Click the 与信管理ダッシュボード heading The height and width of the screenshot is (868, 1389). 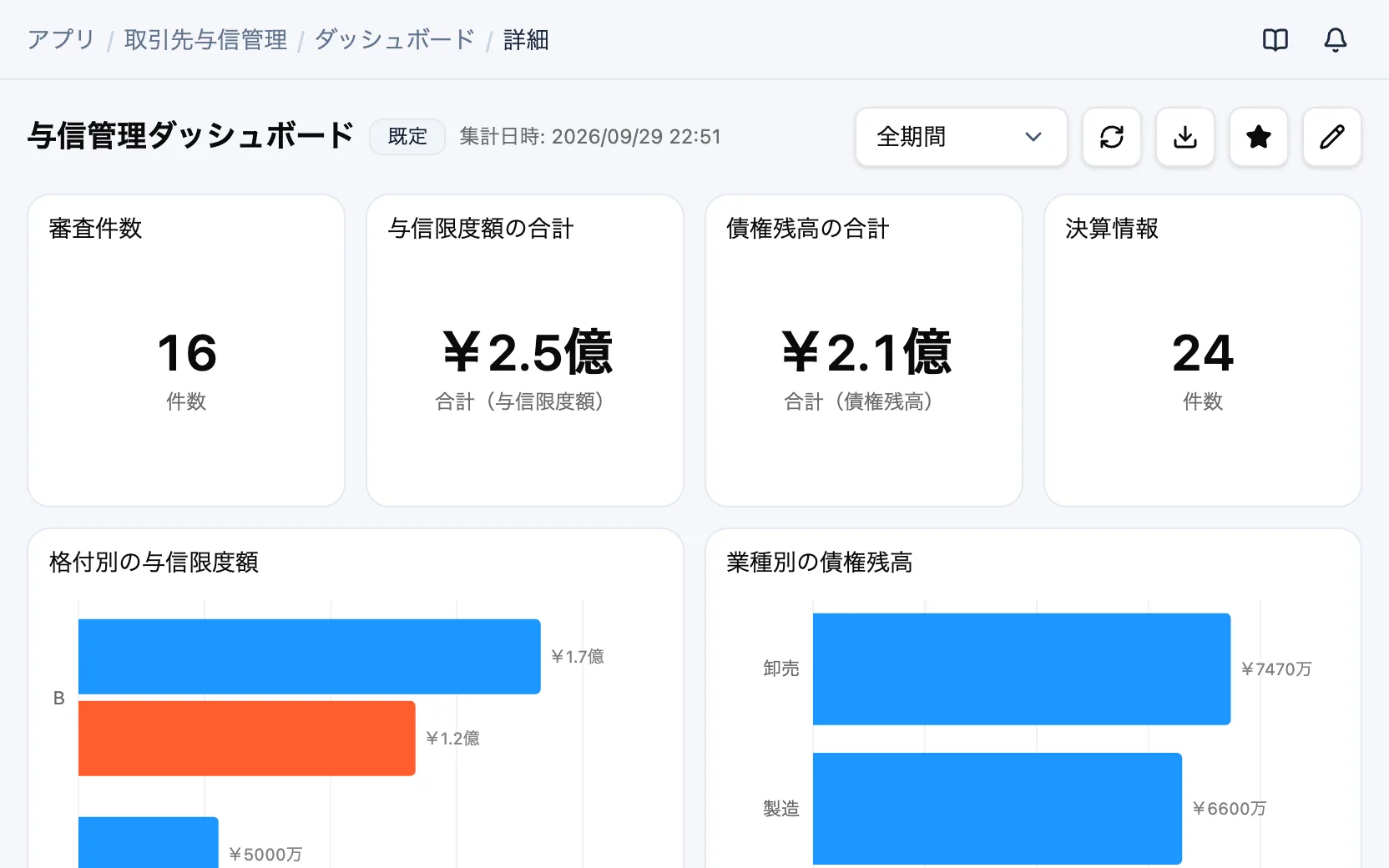point(191,136)
